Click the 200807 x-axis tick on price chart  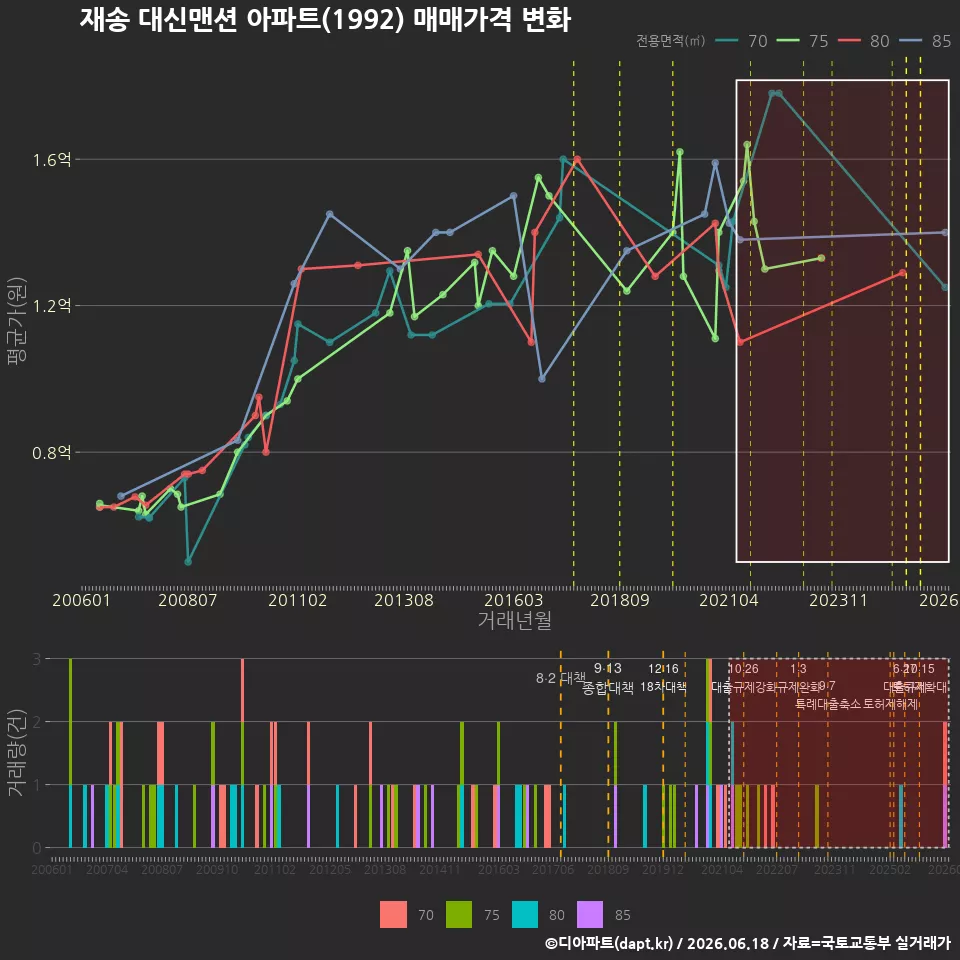point(187,600)
